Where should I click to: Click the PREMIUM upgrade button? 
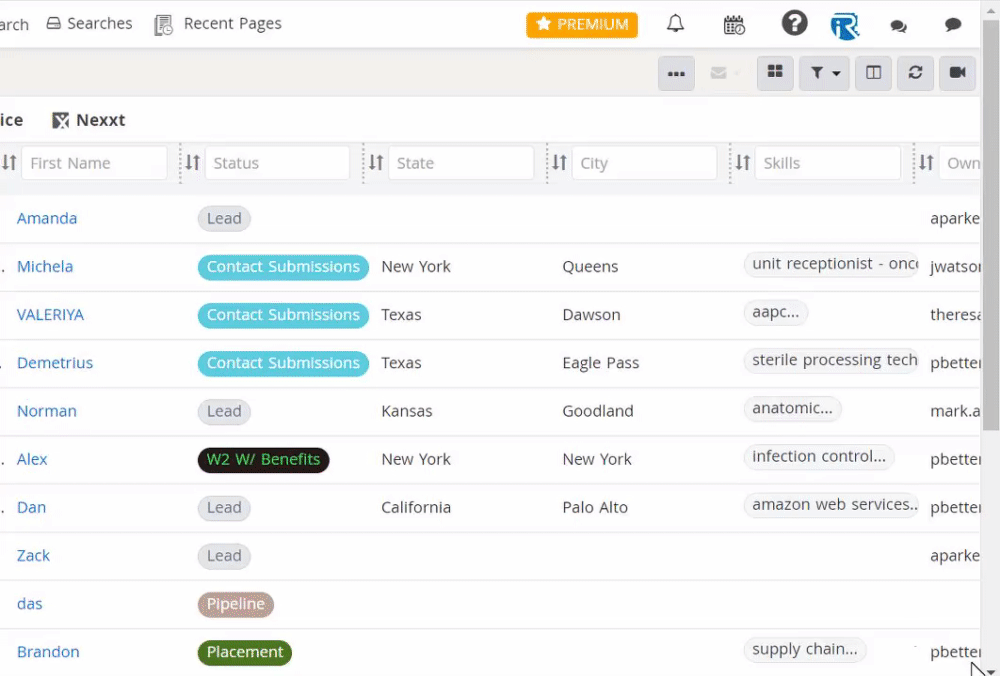[581, 23]
